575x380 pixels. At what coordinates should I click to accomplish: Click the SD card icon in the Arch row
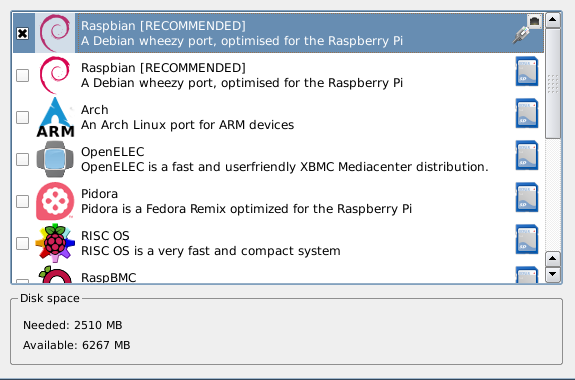tap(527, 113)
